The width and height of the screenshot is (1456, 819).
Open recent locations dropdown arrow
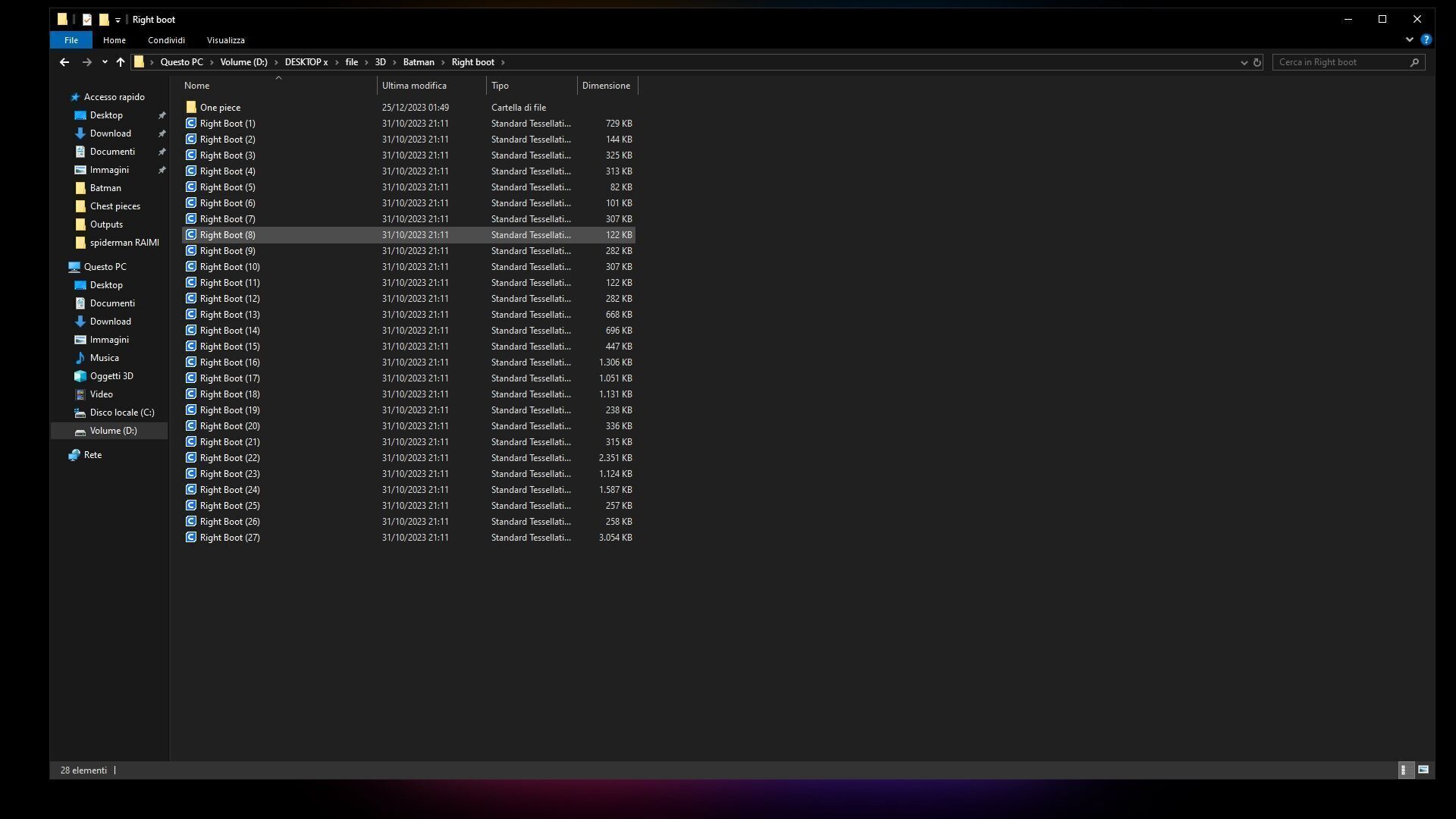[x=105, y=62]
